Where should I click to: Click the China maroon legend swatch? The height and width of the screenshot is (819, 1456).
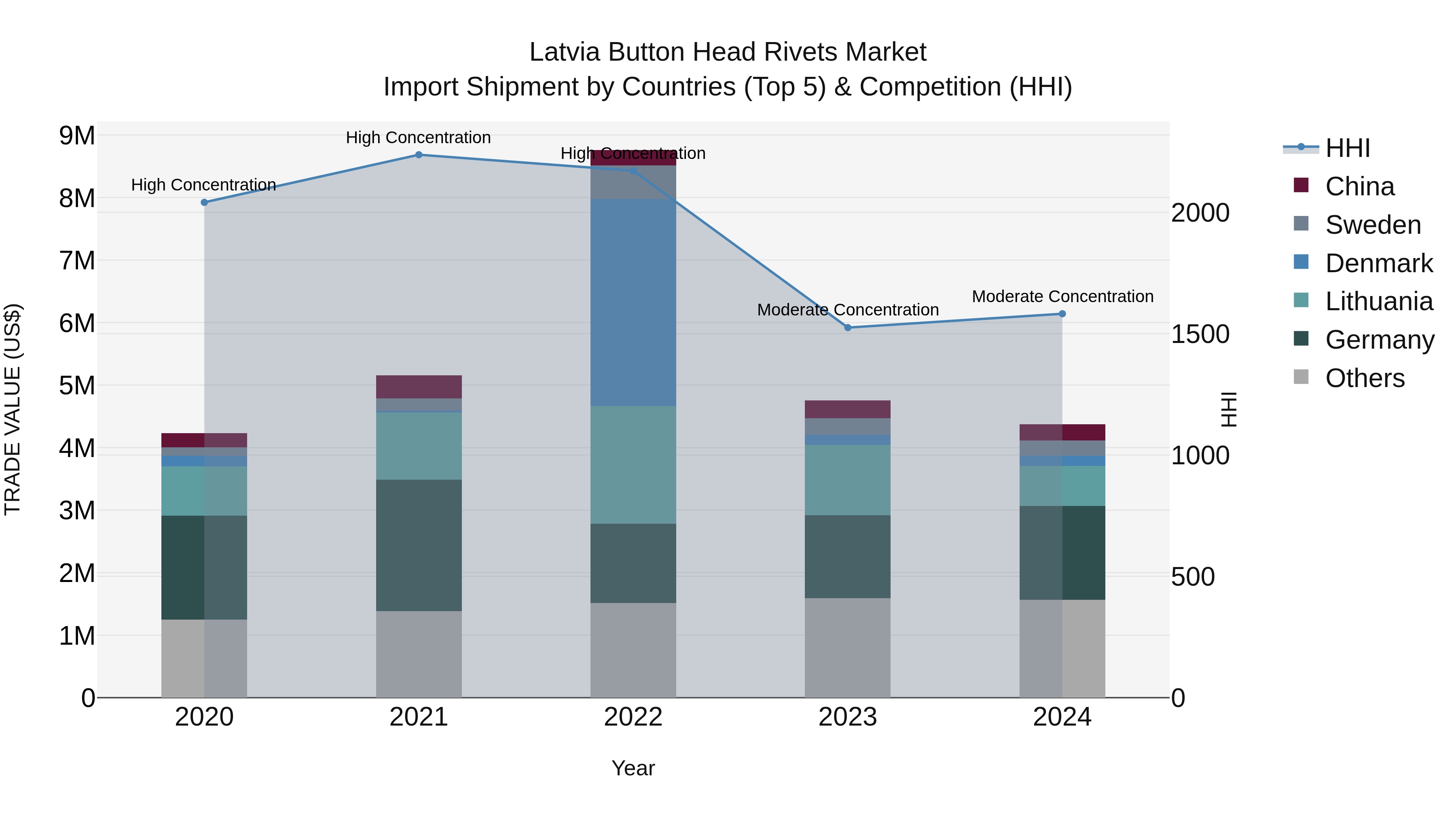pos(1301,185)
